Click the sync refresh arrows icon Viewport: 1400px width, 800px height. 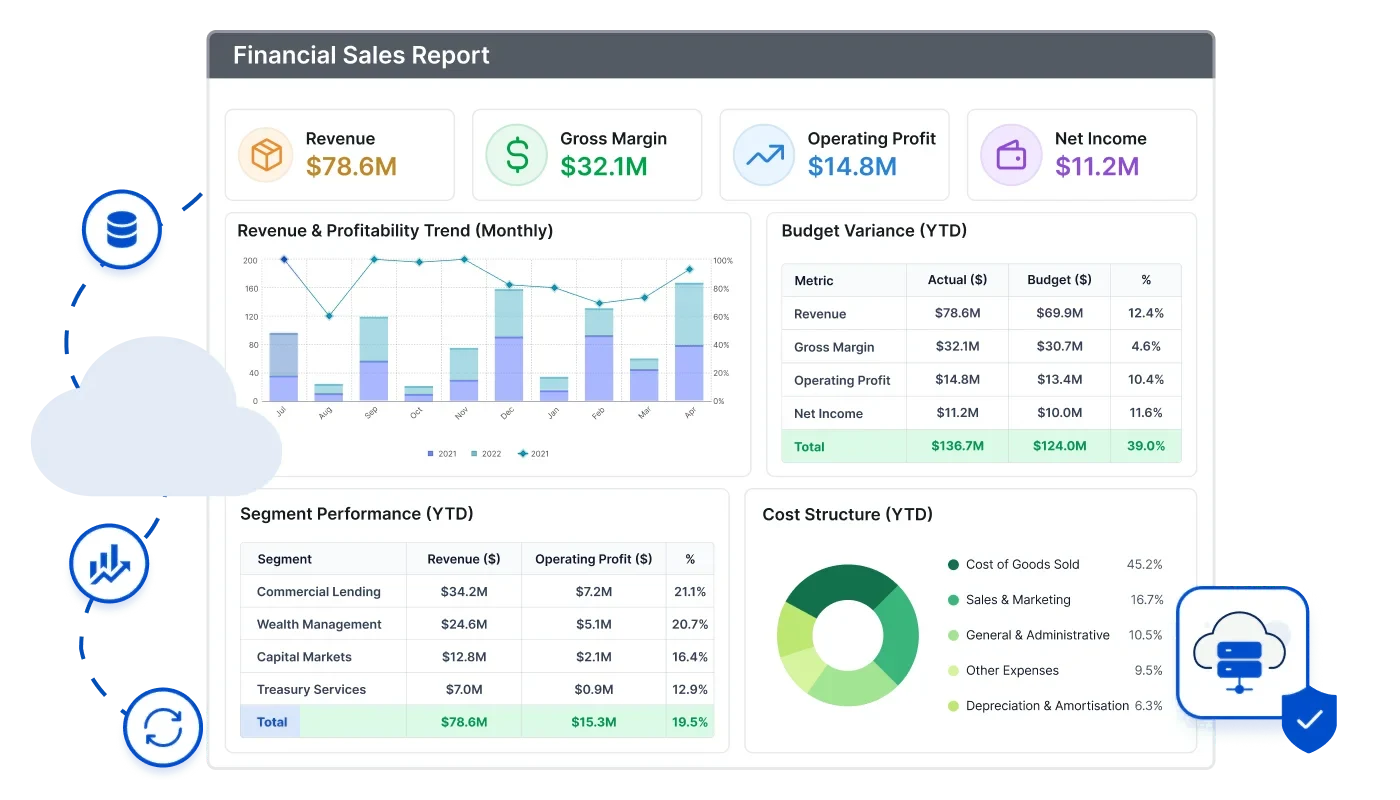point(163,726)
